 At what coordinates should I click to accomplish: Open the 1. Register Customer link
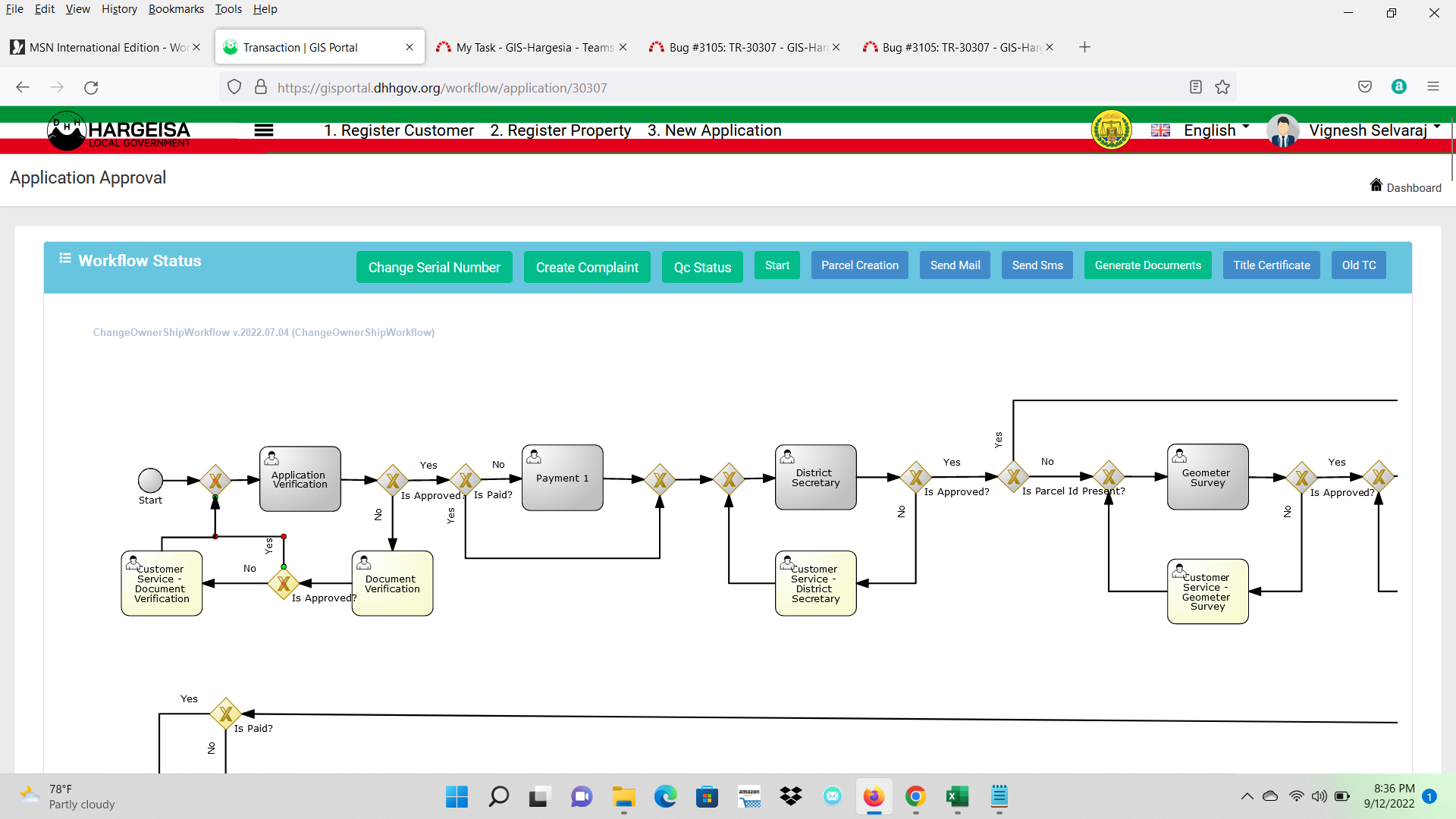click(x=399, y=130)
